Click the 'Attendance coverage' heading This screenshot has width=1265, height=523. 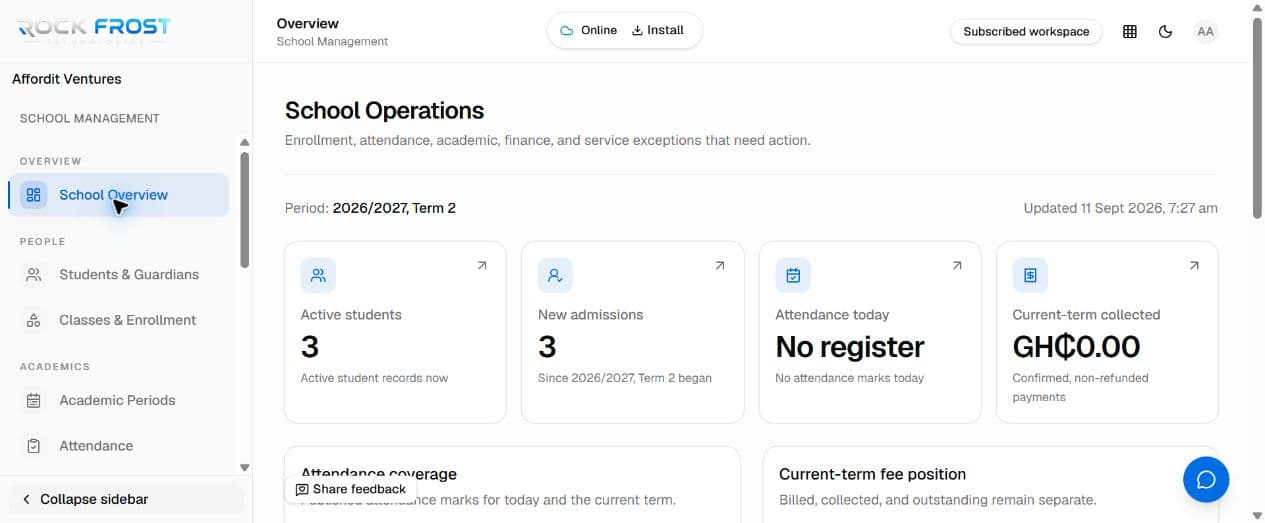click(379, 473)
